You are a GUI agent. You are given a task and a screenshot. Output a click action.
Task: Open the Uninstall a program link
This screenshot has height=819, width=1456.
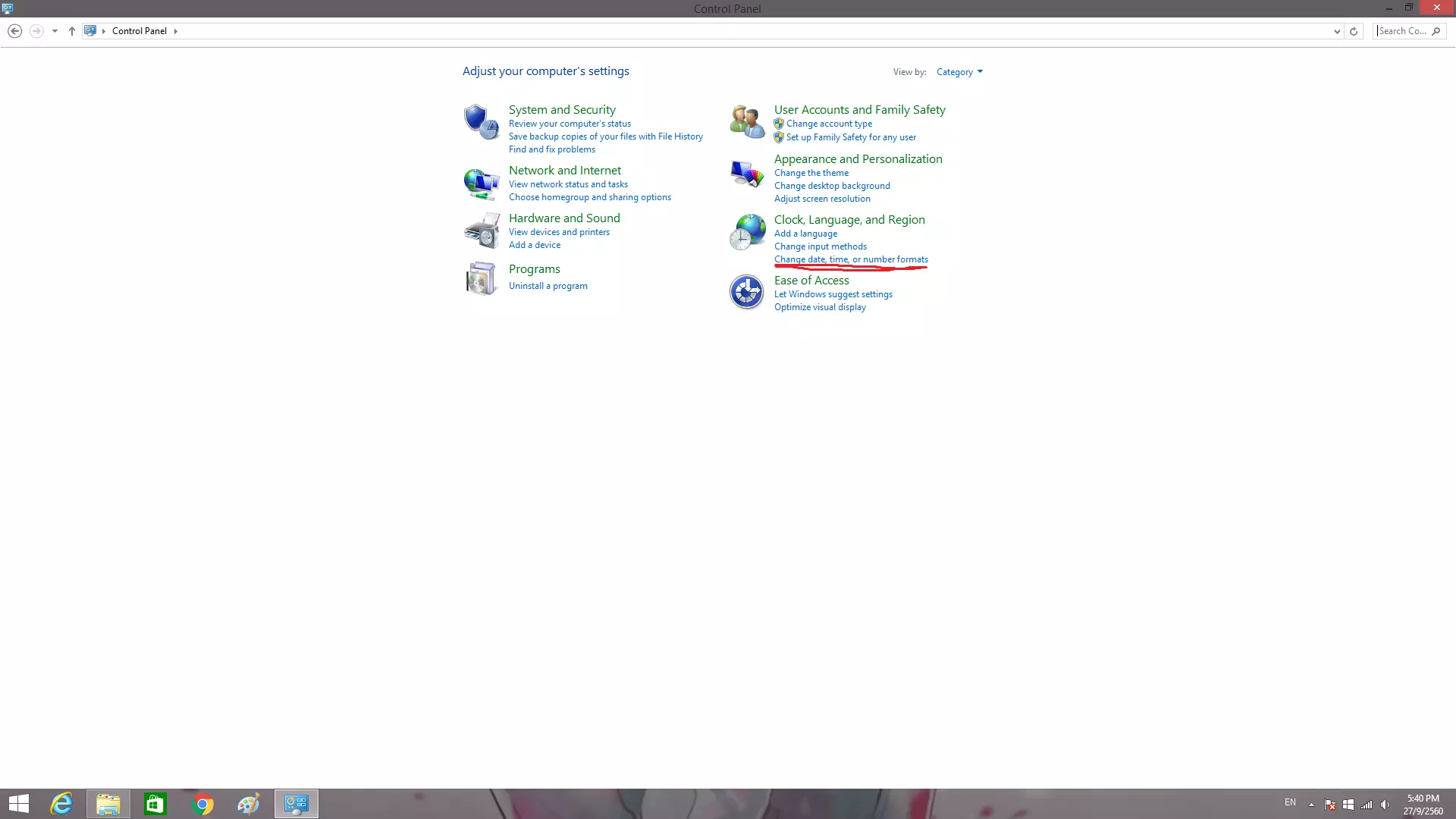click(x=548, y=286)
